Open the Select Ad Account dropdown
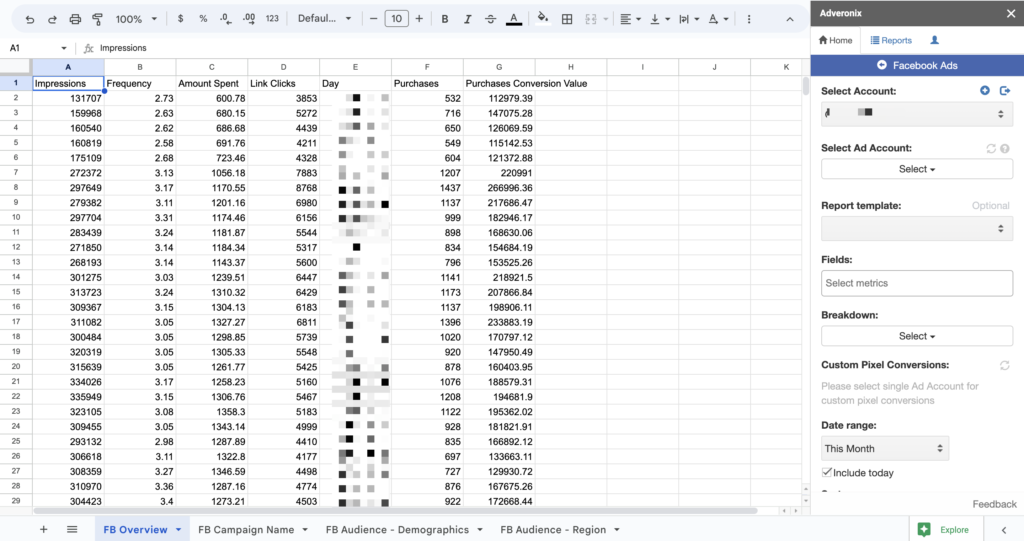 click(x=917, y=169)
